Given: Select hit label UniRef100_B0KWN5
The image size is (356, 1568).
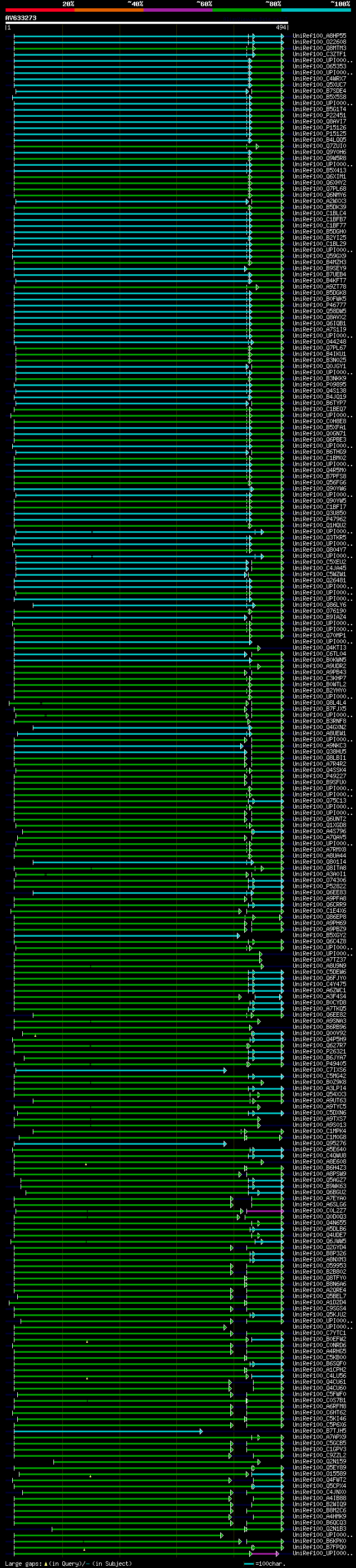Looking at the screenshot, I should pyautogui.click(x=319, y=660).
